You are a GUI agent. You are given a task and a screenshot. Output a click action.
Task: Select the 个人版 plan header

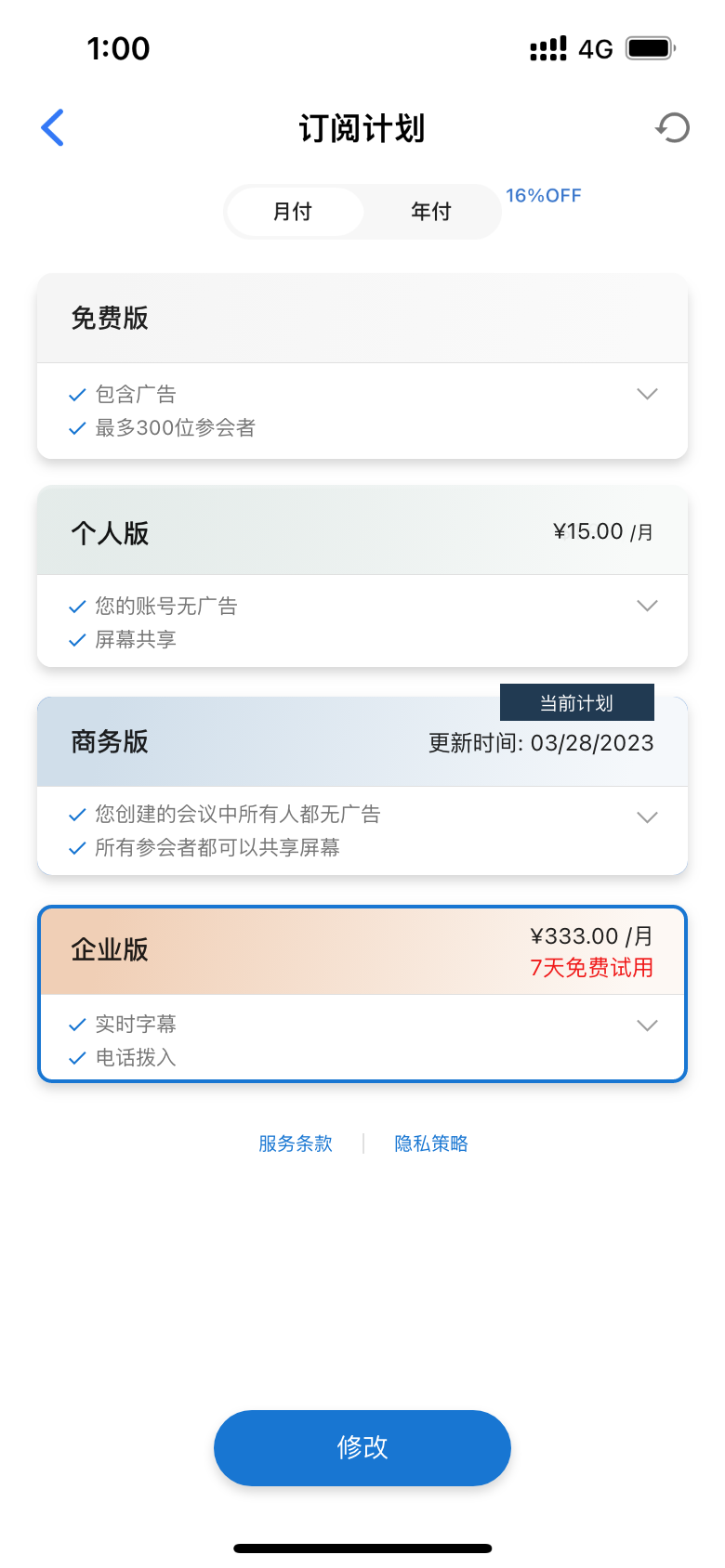(362, 532)
